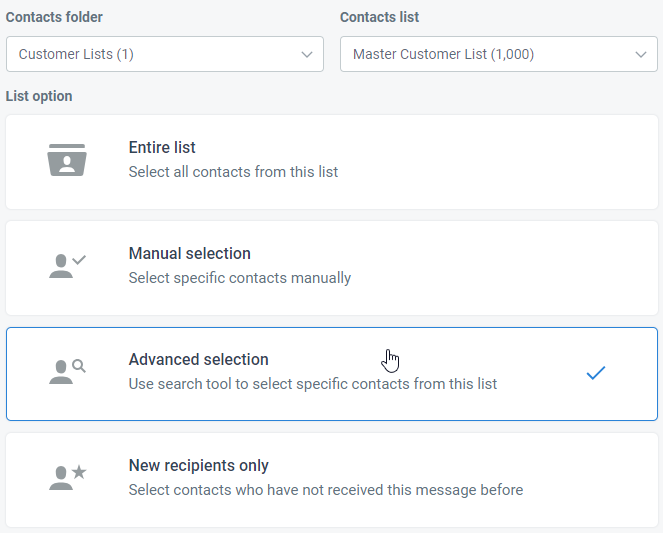Click the 'not received this message before' description
663x533 pixels.
326,490
